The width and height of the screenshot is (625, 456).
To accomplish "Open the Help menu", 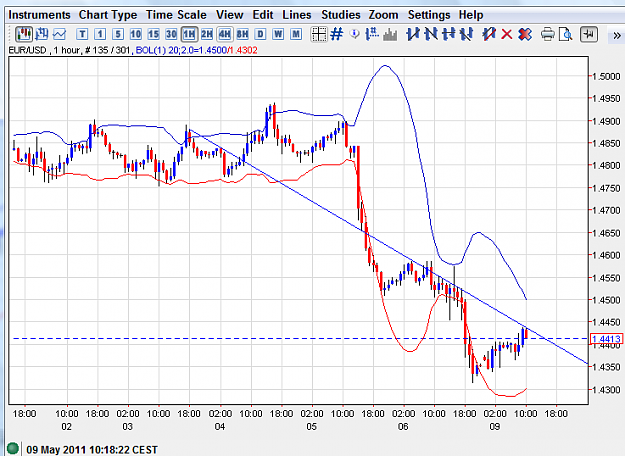I will tap(471, 15).
